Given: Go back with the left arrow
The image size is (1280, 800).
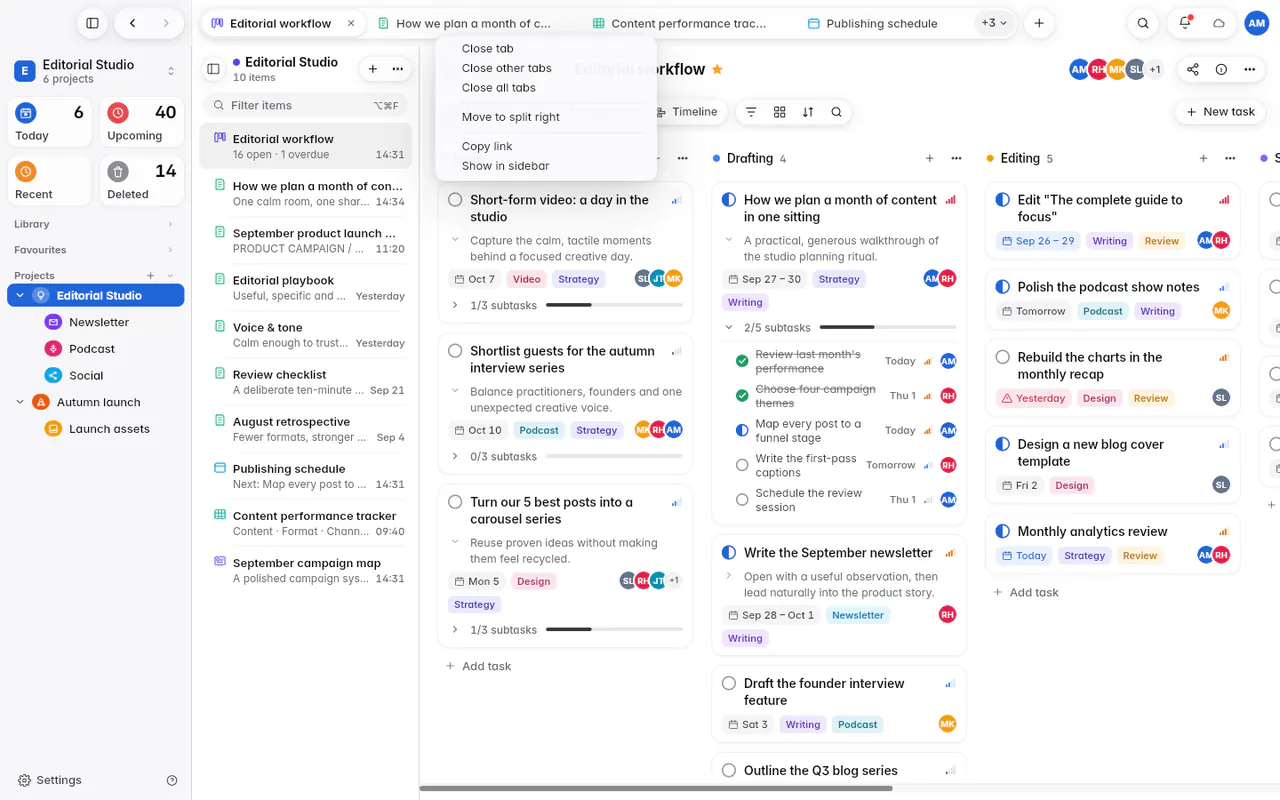Looking at the screenshot, I should (x=133, y=23).
